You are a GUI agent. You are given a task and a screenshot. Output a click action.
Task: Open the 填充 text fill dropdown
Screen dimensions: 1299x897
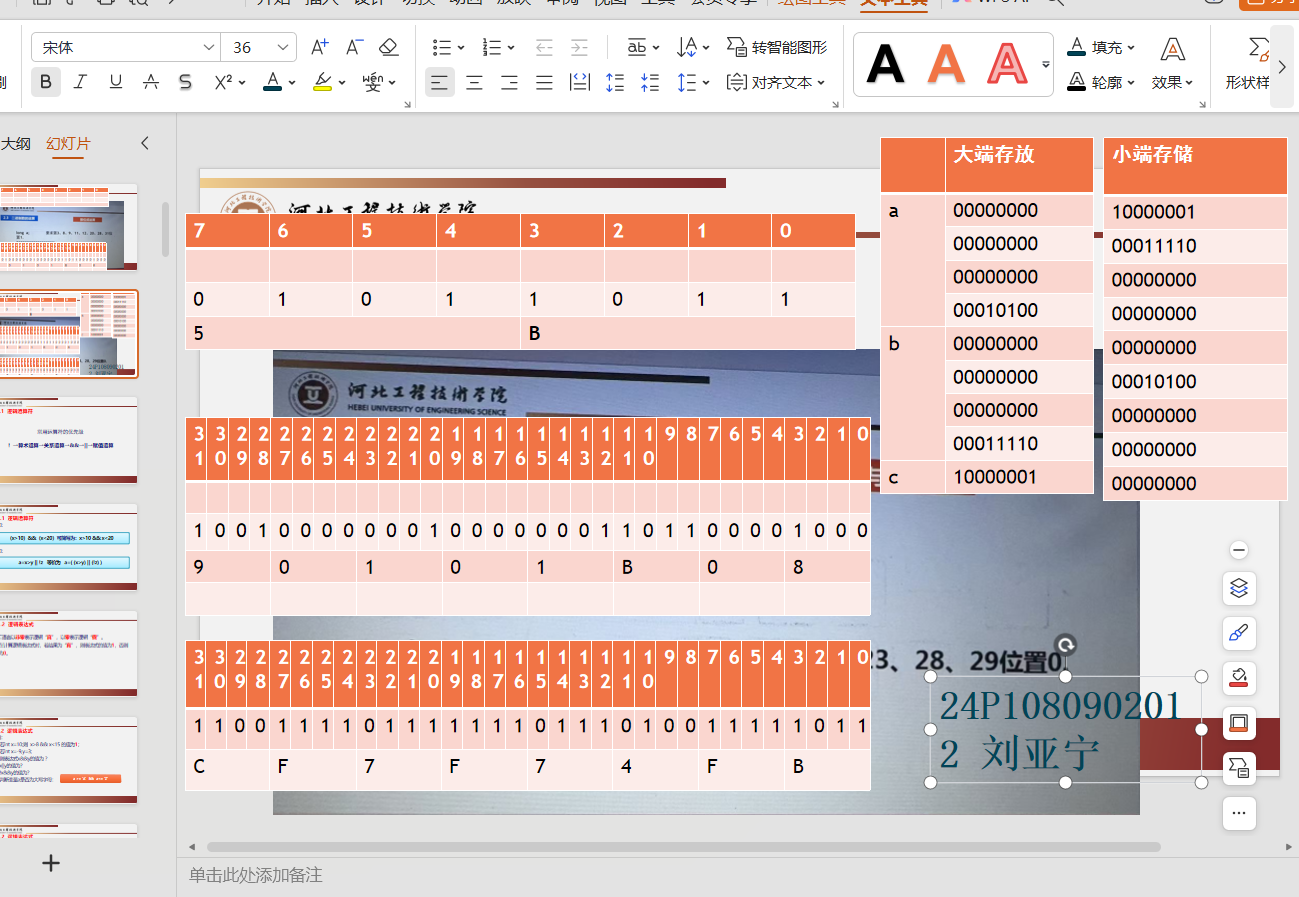click(x=1101, y=47)
